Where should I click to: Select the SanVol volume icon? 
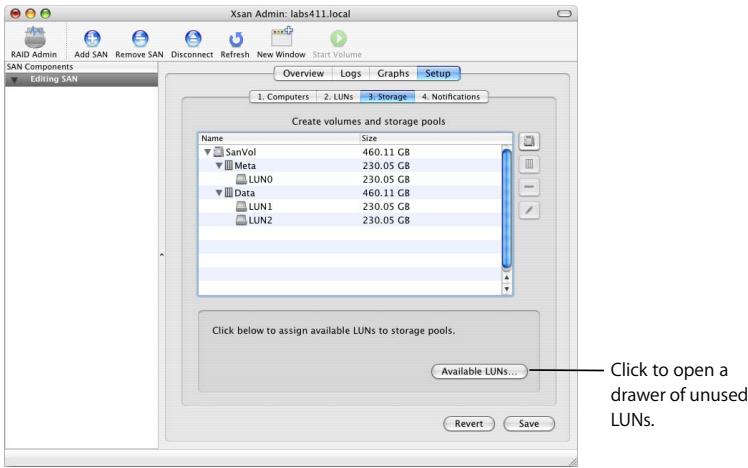pyautogui.click(x=218, y=152)
